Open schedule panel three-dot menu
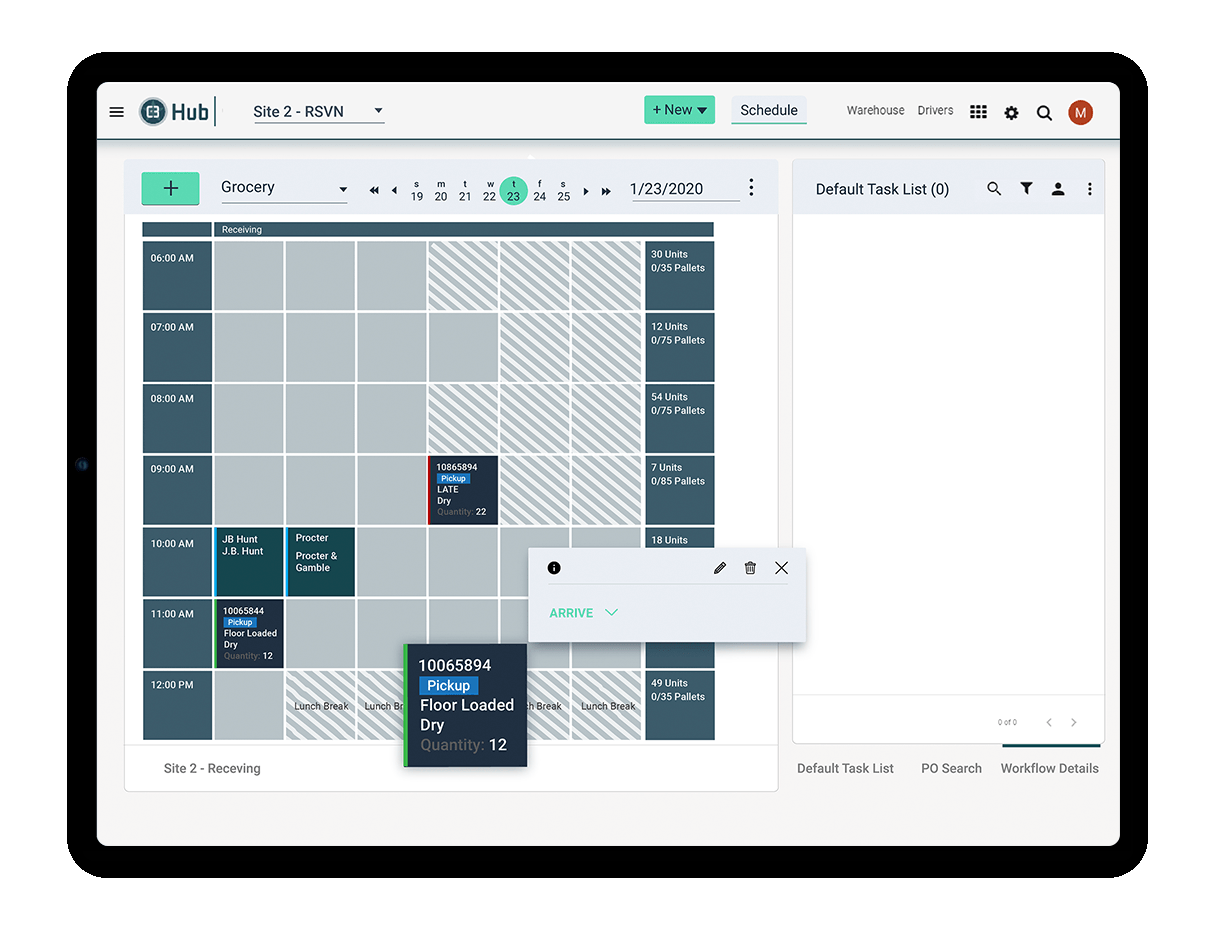Viewport: 1219px width, 933px height. point(751,188)
